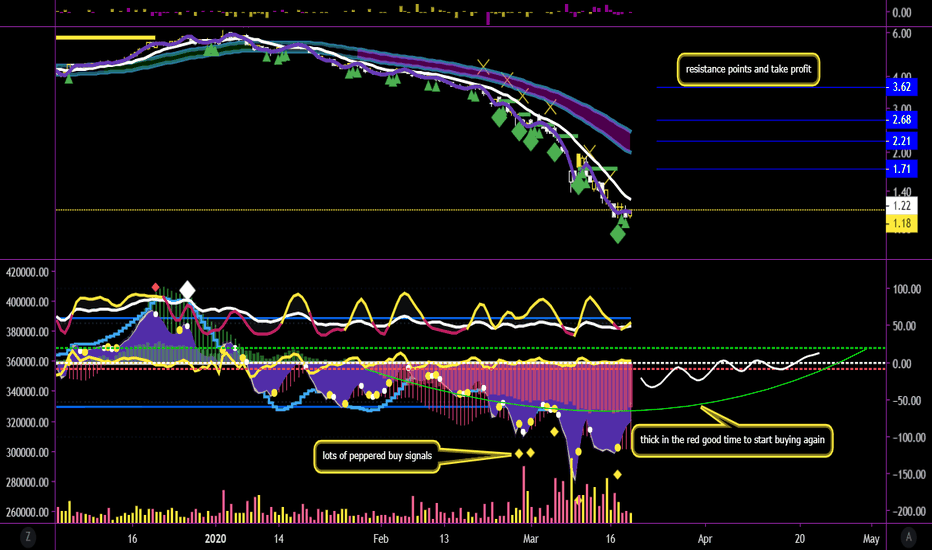
Task: Click the white 1.22 price label
Action: [902, 206]
